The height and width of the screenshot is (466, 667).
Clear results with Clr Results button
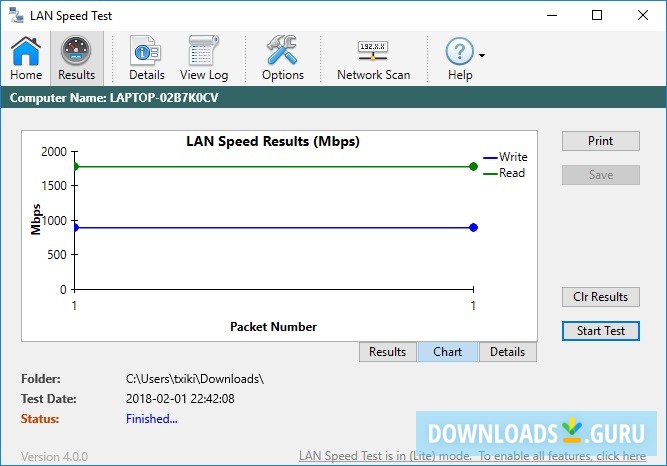tap(601, 297)
